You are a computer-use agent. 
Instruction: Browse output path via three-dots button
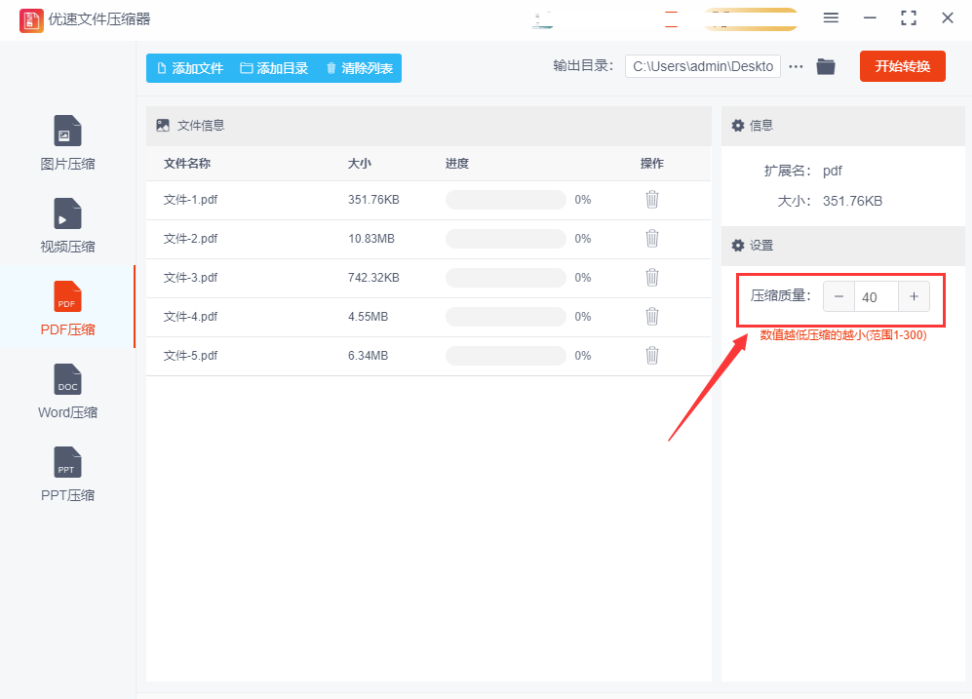[796, 67]
